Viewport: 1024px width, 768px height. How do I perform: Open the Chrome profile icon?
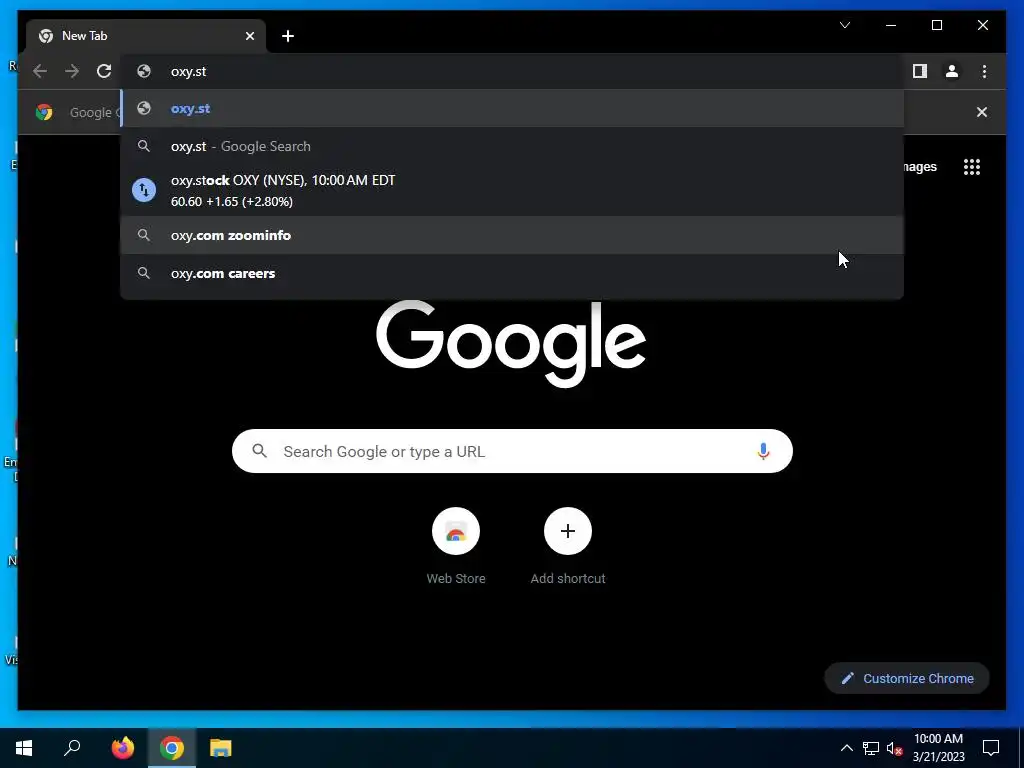coord(952,71)
